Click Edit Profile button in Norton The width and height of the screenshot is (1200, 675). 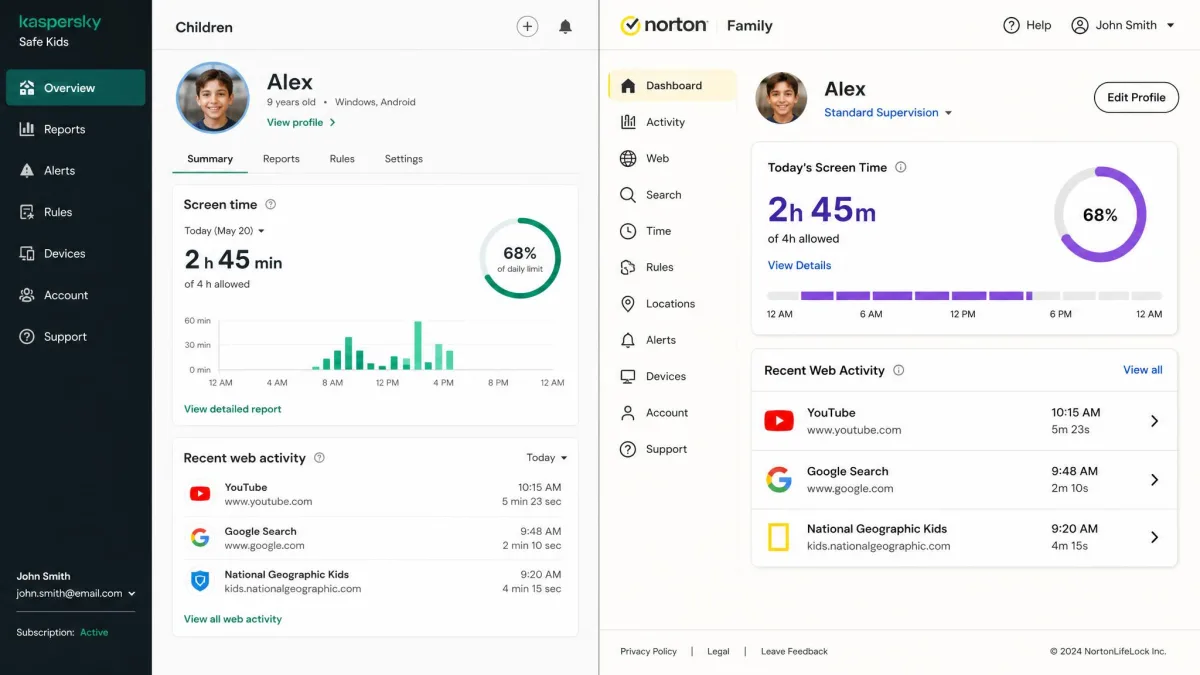click(x=1136, y=97)
